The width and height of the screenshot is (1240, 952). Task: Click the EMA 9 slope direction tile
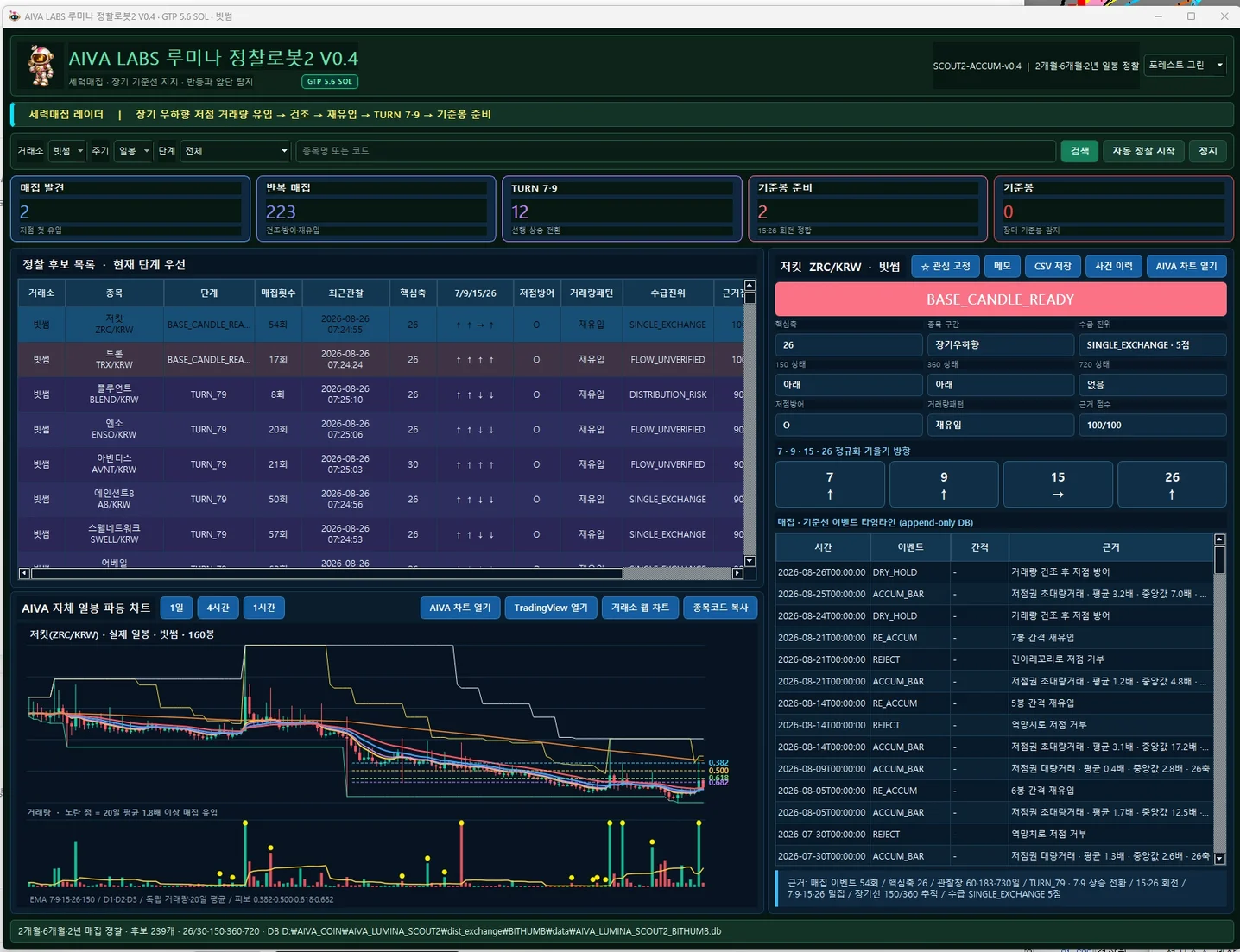[944, 484]
